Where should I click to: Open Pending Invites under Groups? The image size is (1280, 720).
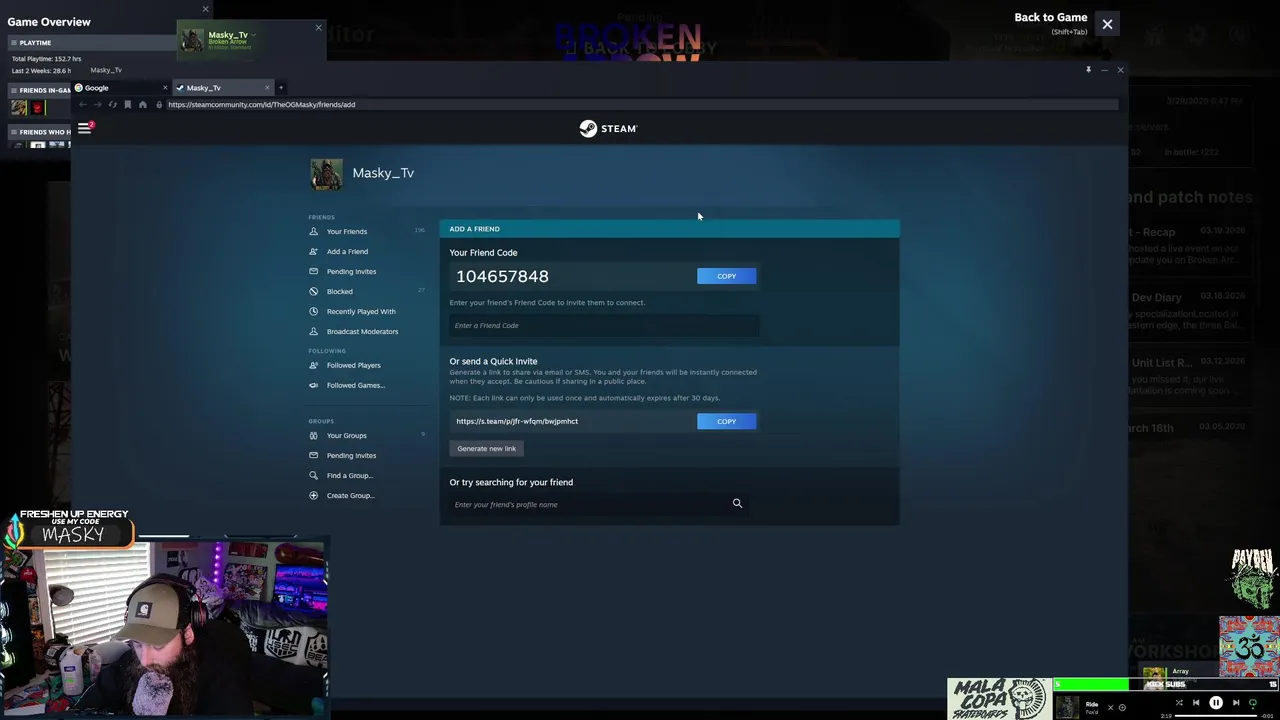pos(351,455)
